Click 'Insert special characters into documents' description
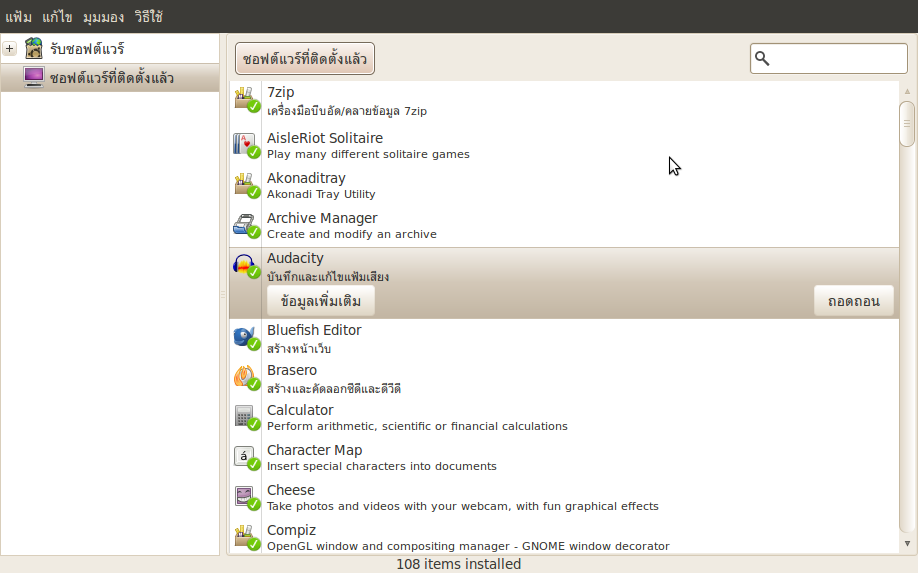918x573 pixels. pos(382,466)
